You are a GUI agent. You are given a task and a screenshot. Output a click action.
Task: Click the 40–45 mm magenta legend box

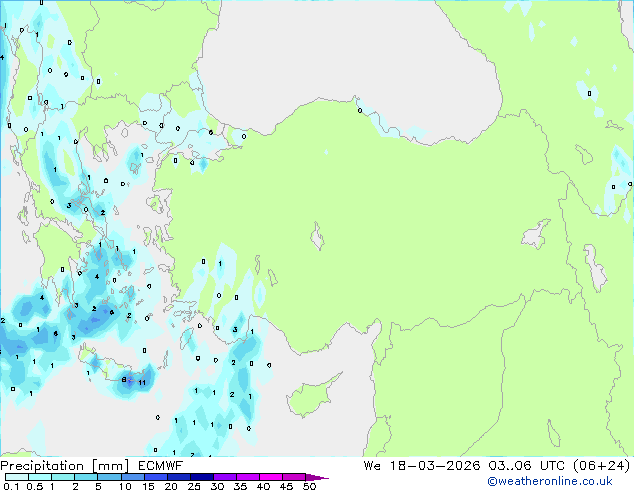tap(271, 477)
